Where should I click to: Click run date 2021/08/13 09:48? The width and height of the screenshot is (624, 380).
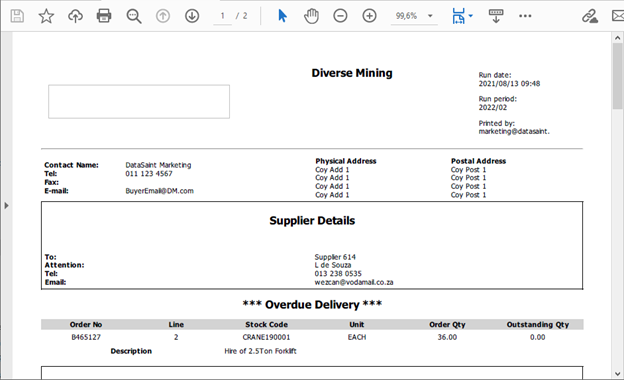tap(509, 84)
